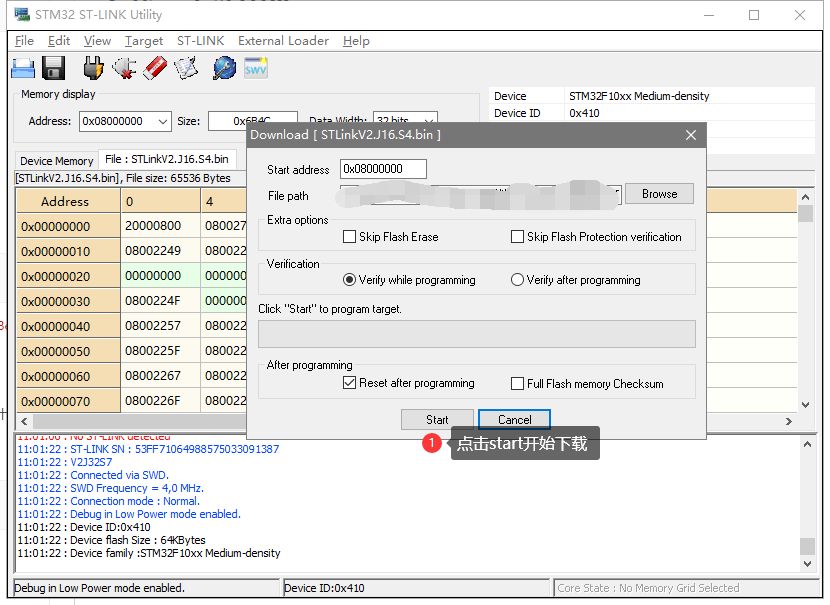Click the memory Size input field
Image resolution: width=830 pixels, height=605 pixels.
point(253,121)
